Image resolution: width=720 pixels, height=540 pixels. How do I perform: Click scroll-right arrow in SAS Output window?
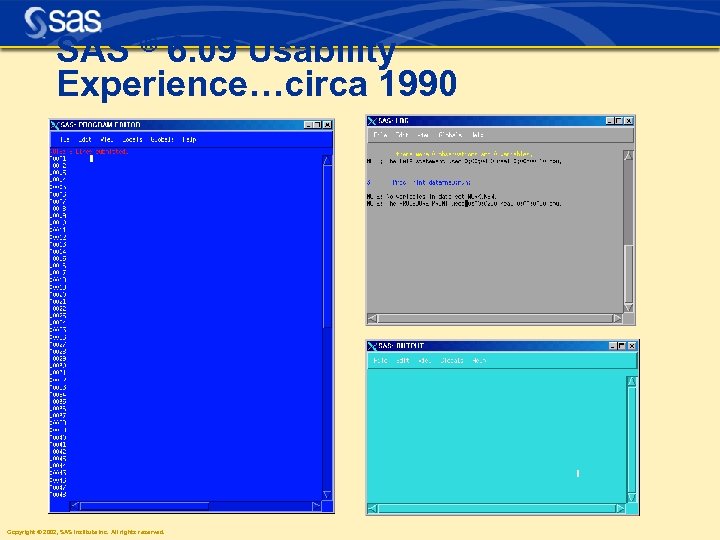(620, 508)
